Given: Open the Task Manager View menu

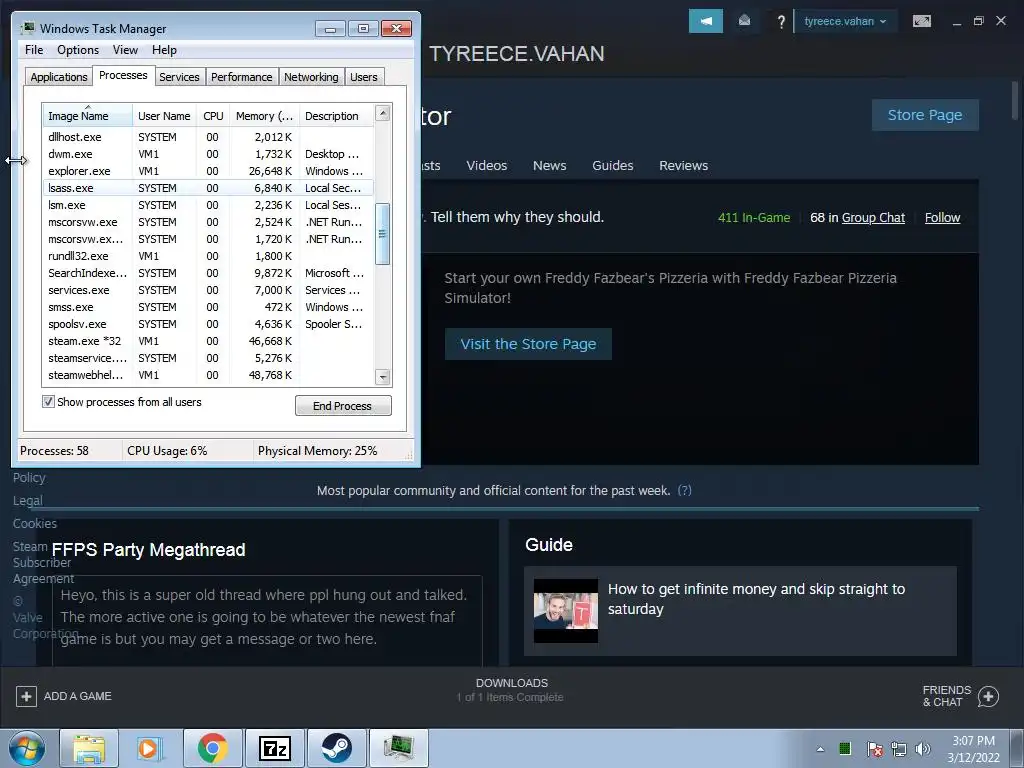Looking at the screenshot, I should pos(125,50).
